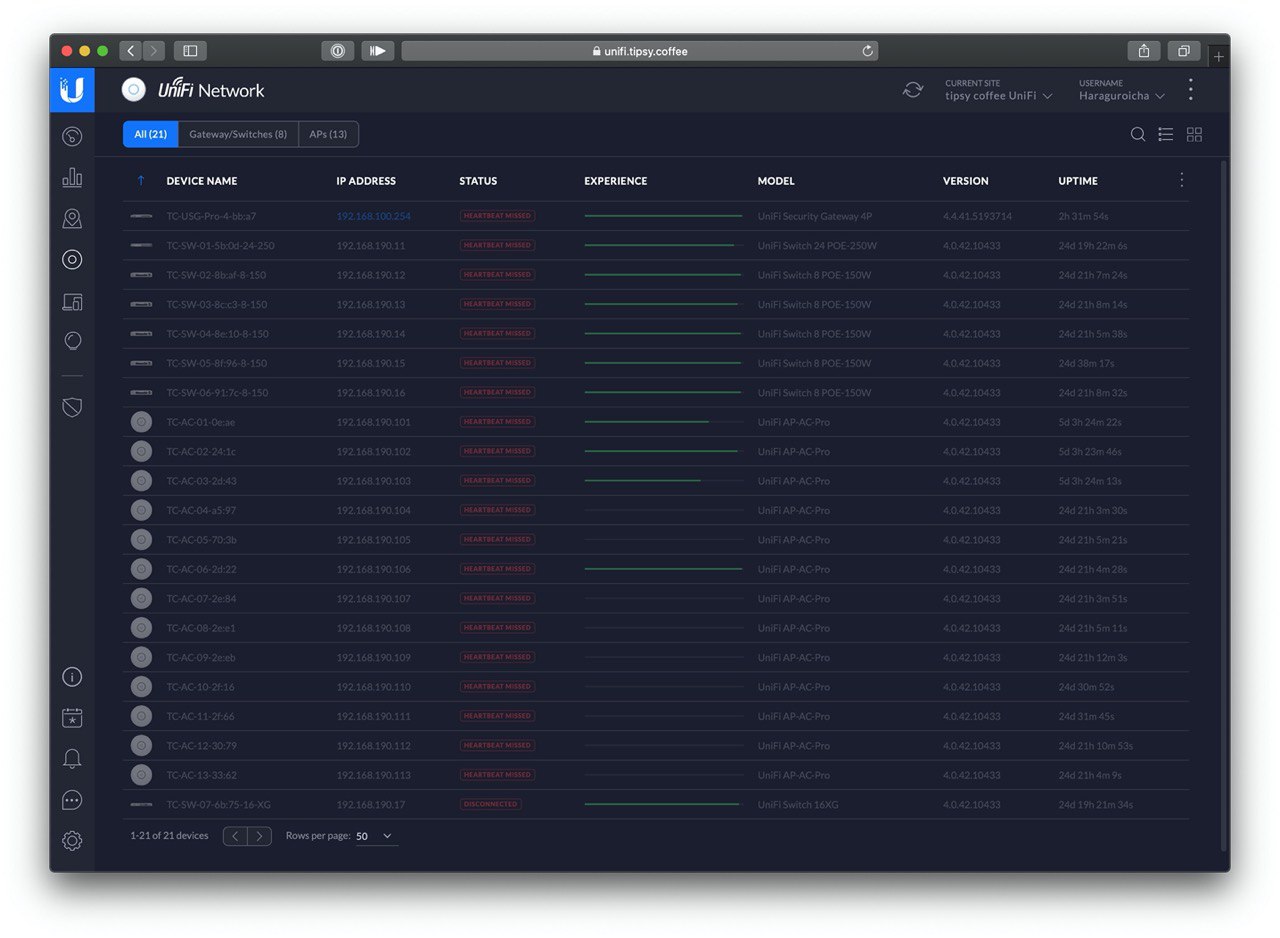The width and height of the screenshot is (1280, 938).
Task: Open the three-dot menu beside the username
Action: pyautogui.click(x=1190, y=90)
